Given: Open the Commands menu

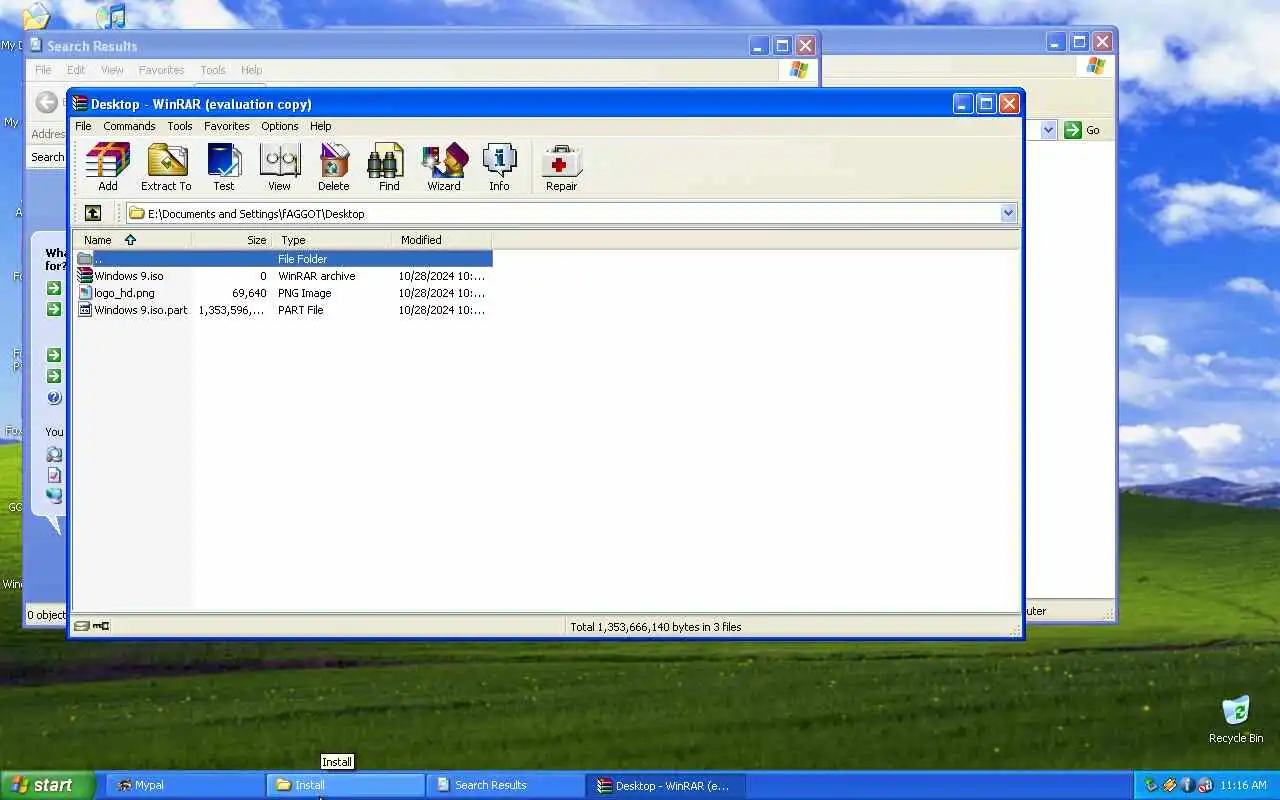Looking at the screenshot, I should [x=129, y=126].
